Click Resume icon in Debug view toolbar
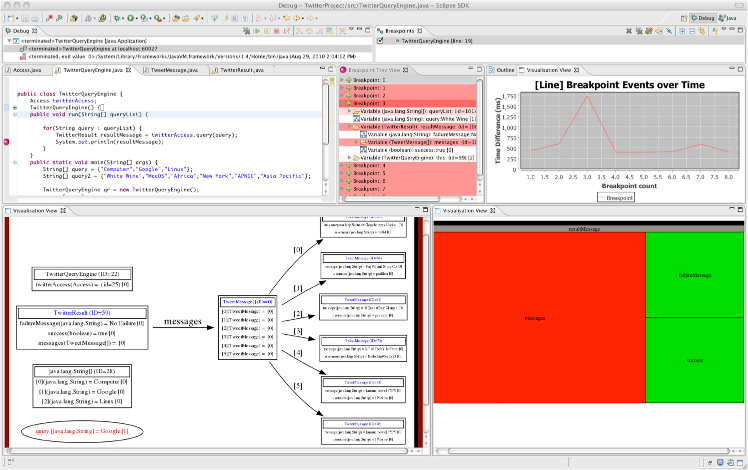Image resolution: width=748 pixels, height=470 pixels. 257,31
